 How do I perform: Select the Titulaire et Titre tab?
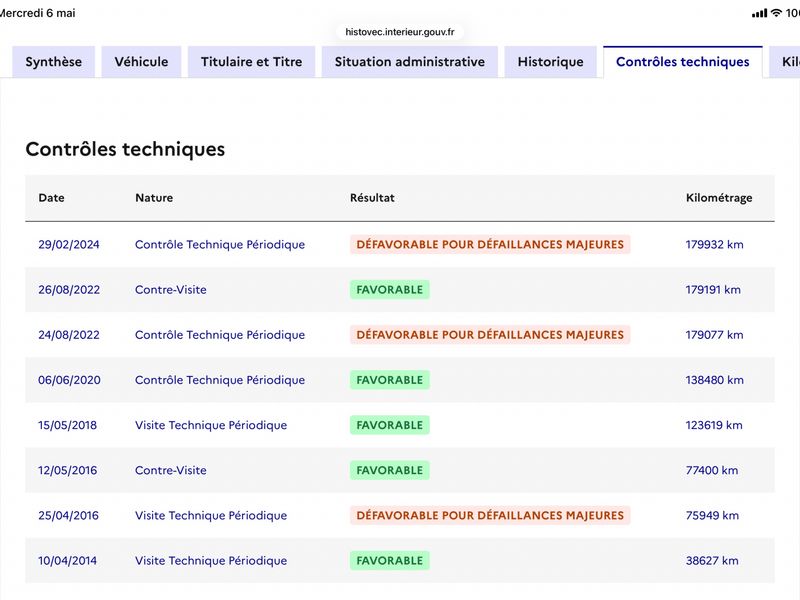[252, 62]
